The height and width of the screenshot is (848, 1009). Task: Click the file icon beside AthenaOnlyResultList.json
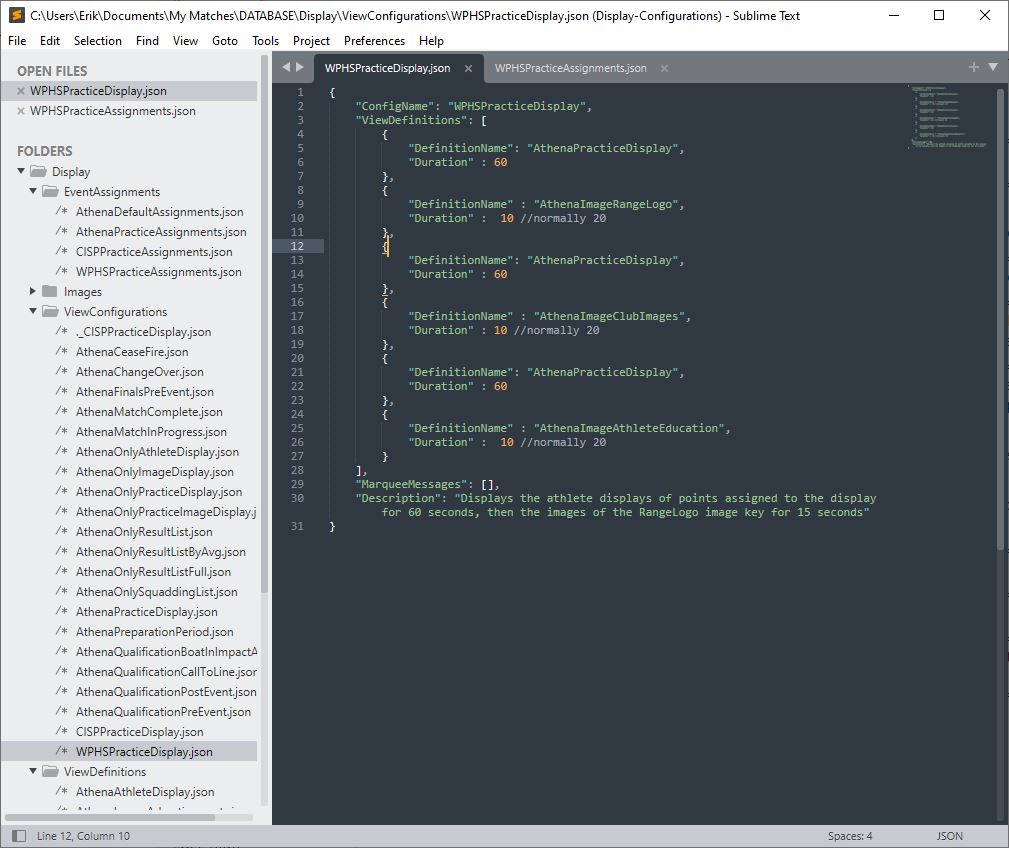click(60, 531)
